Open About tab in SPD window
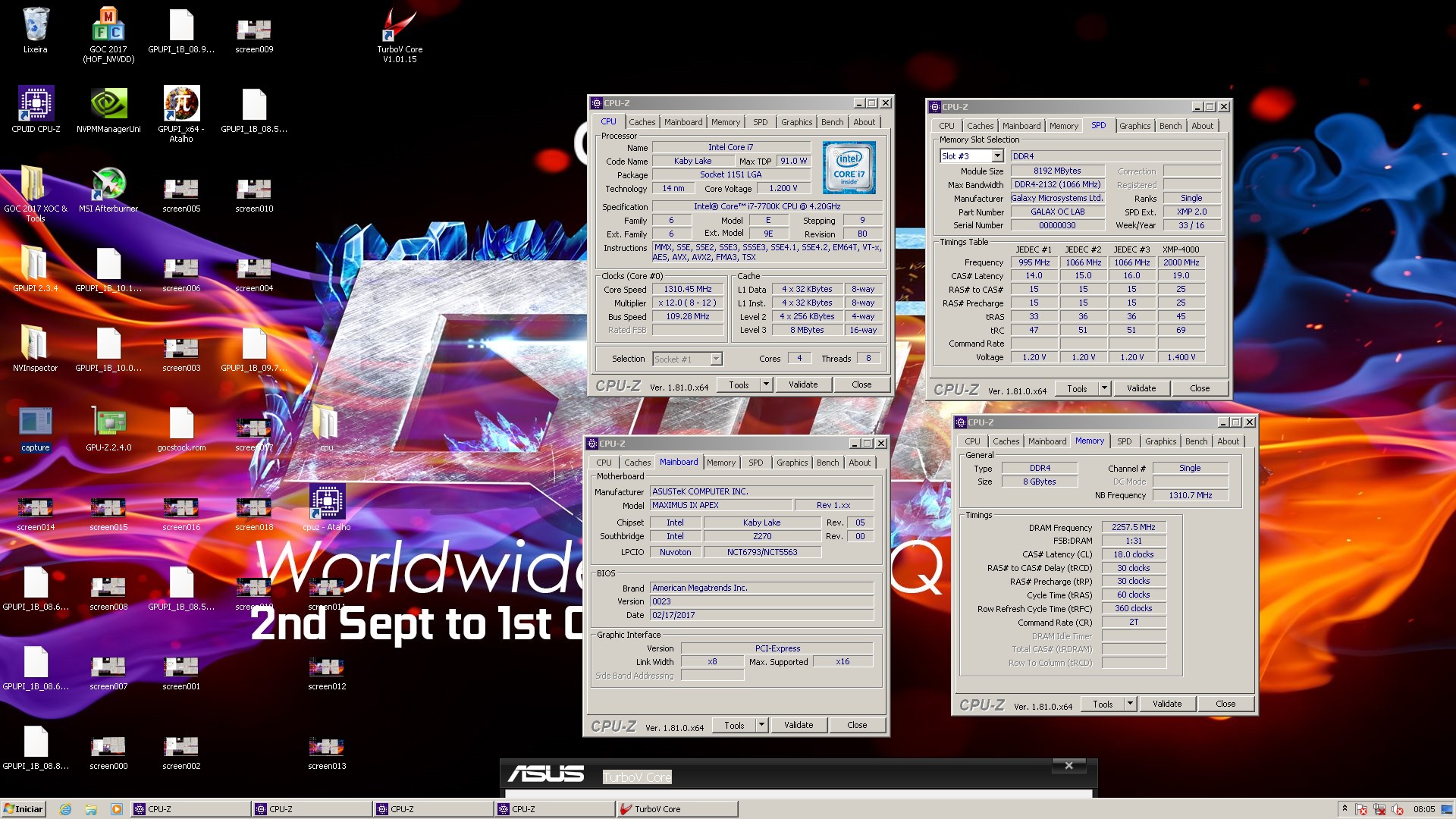 [x=1202, y=126]
